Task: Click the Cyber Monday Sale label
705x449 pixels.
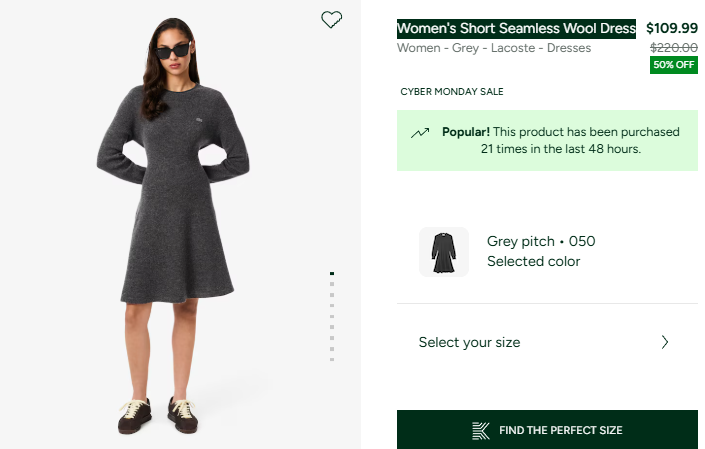Action: (452, 92)
